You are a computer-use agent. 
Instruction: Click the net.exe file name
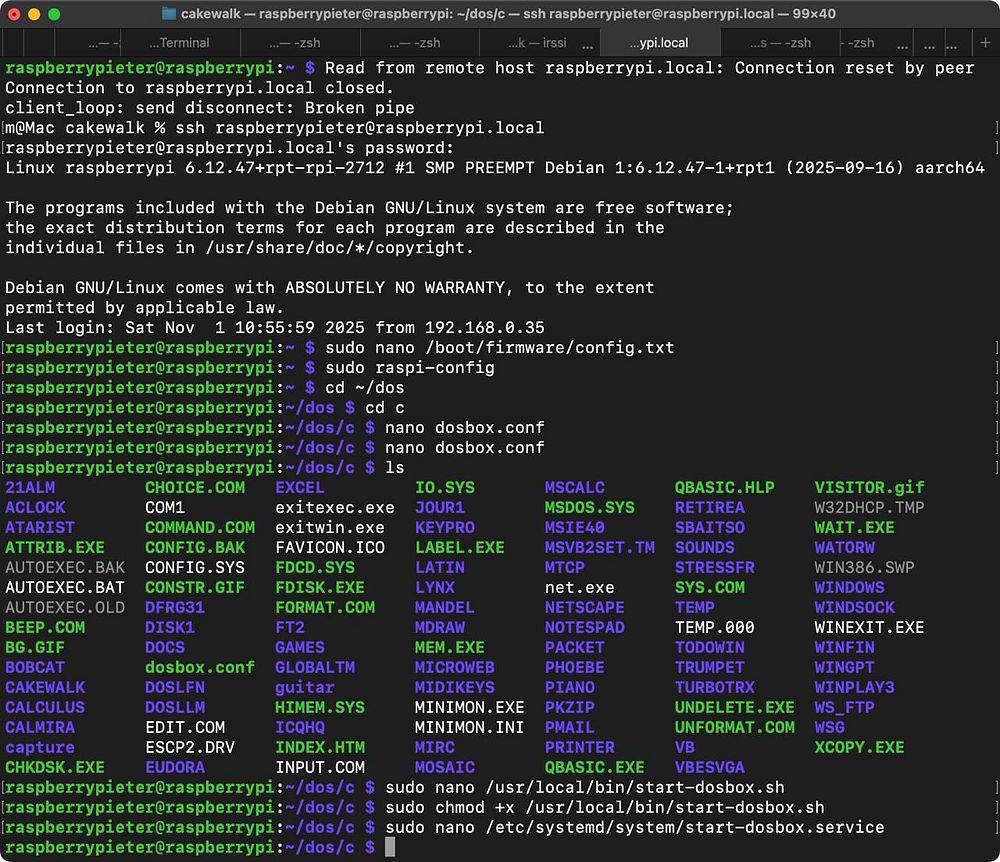(x=580, y=587)
